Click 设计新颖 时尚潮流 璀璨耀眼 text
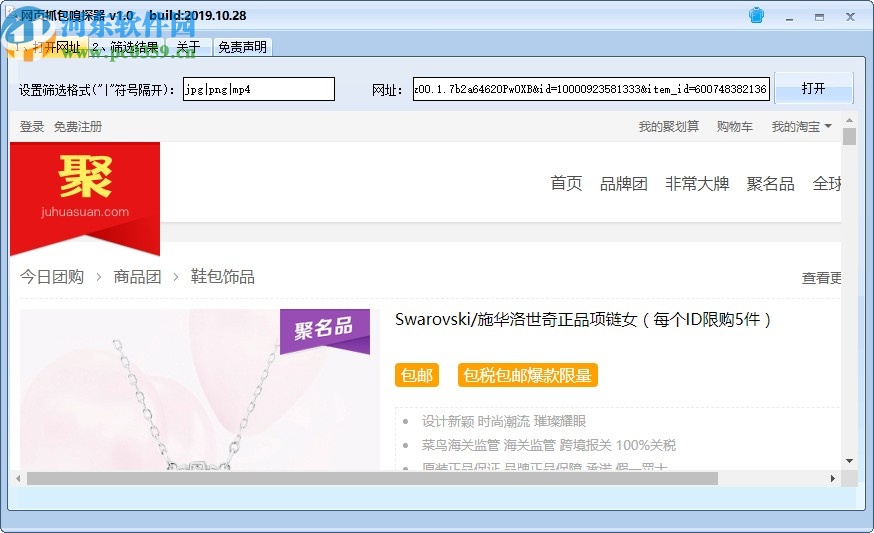The width and height of the screenshot is (874, 533). (x=504, y=421)
